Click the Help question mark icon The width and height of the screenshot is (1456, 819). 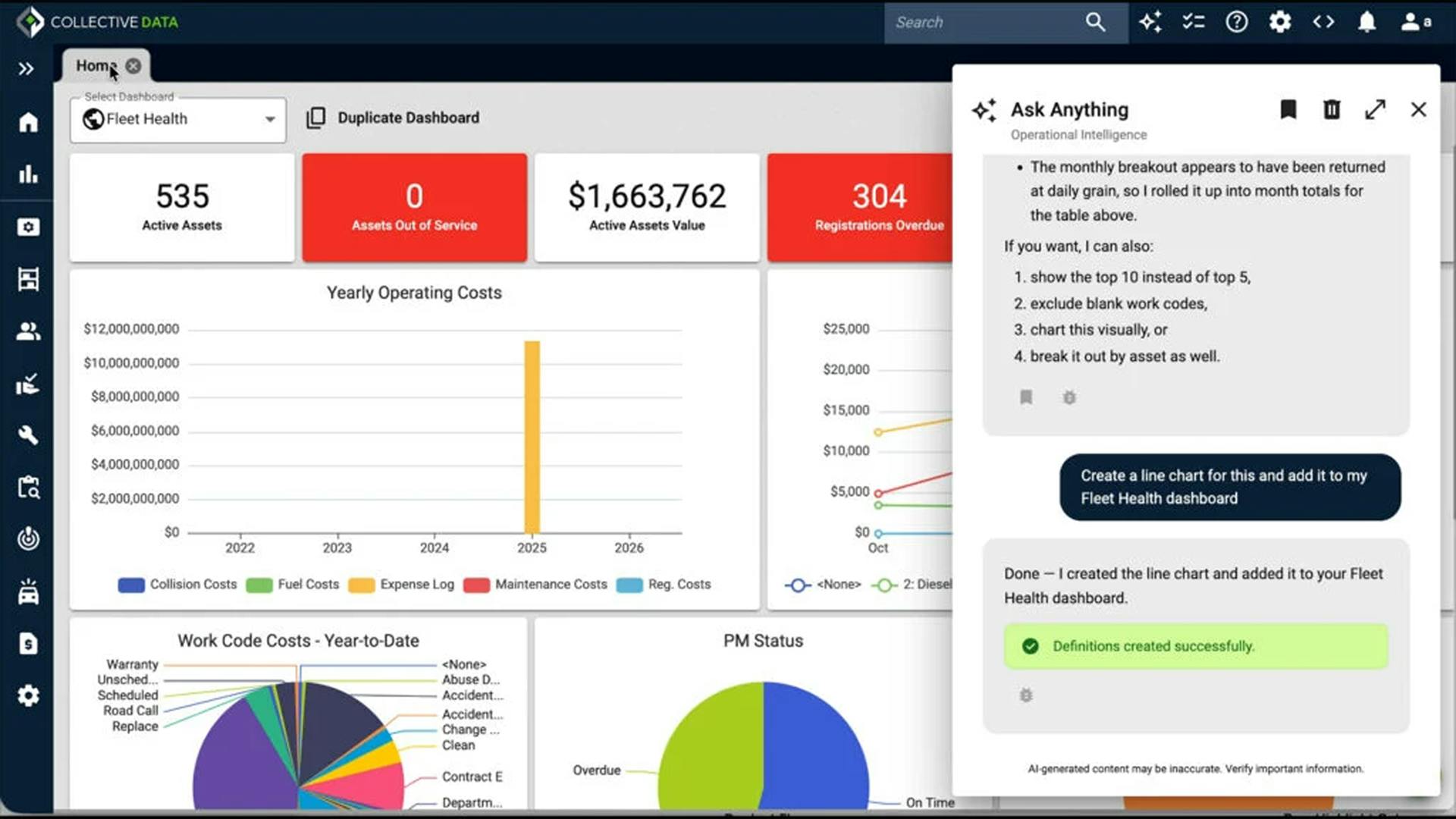(x=1236, y=22)
